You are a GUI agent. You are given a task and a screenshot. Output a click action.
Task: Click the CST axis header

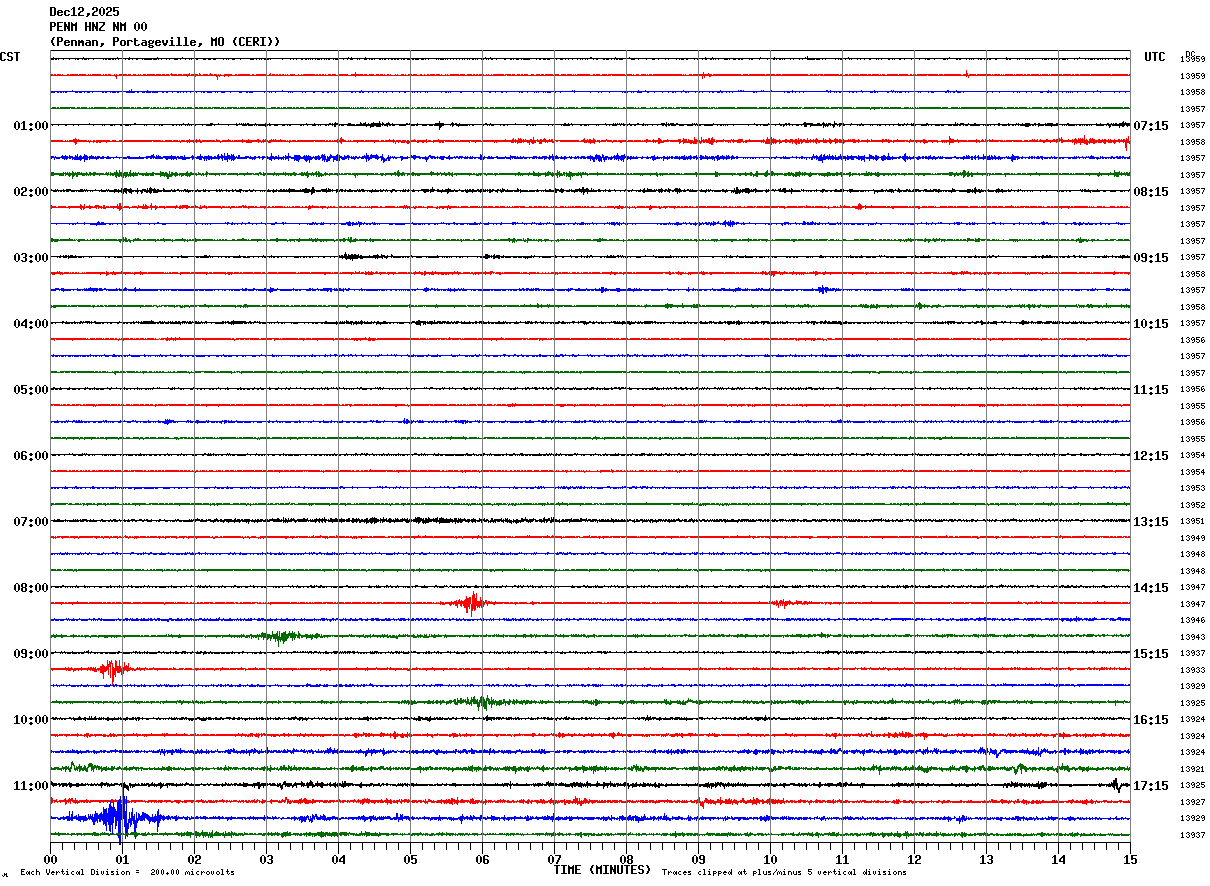tap(10, 57)
